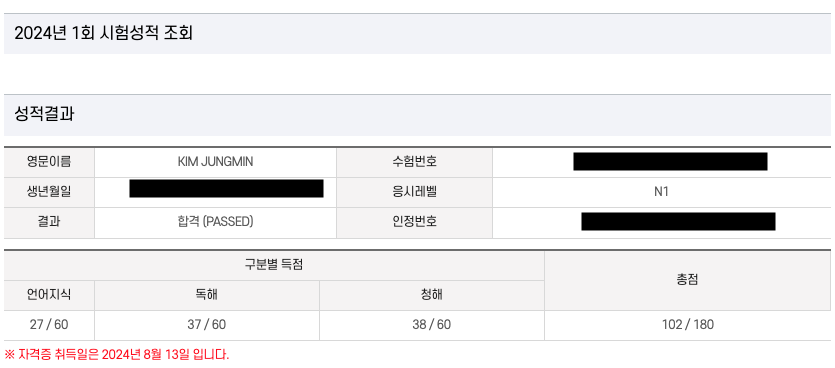
Task: Select the N1 level value
Action: coord(661,192)
